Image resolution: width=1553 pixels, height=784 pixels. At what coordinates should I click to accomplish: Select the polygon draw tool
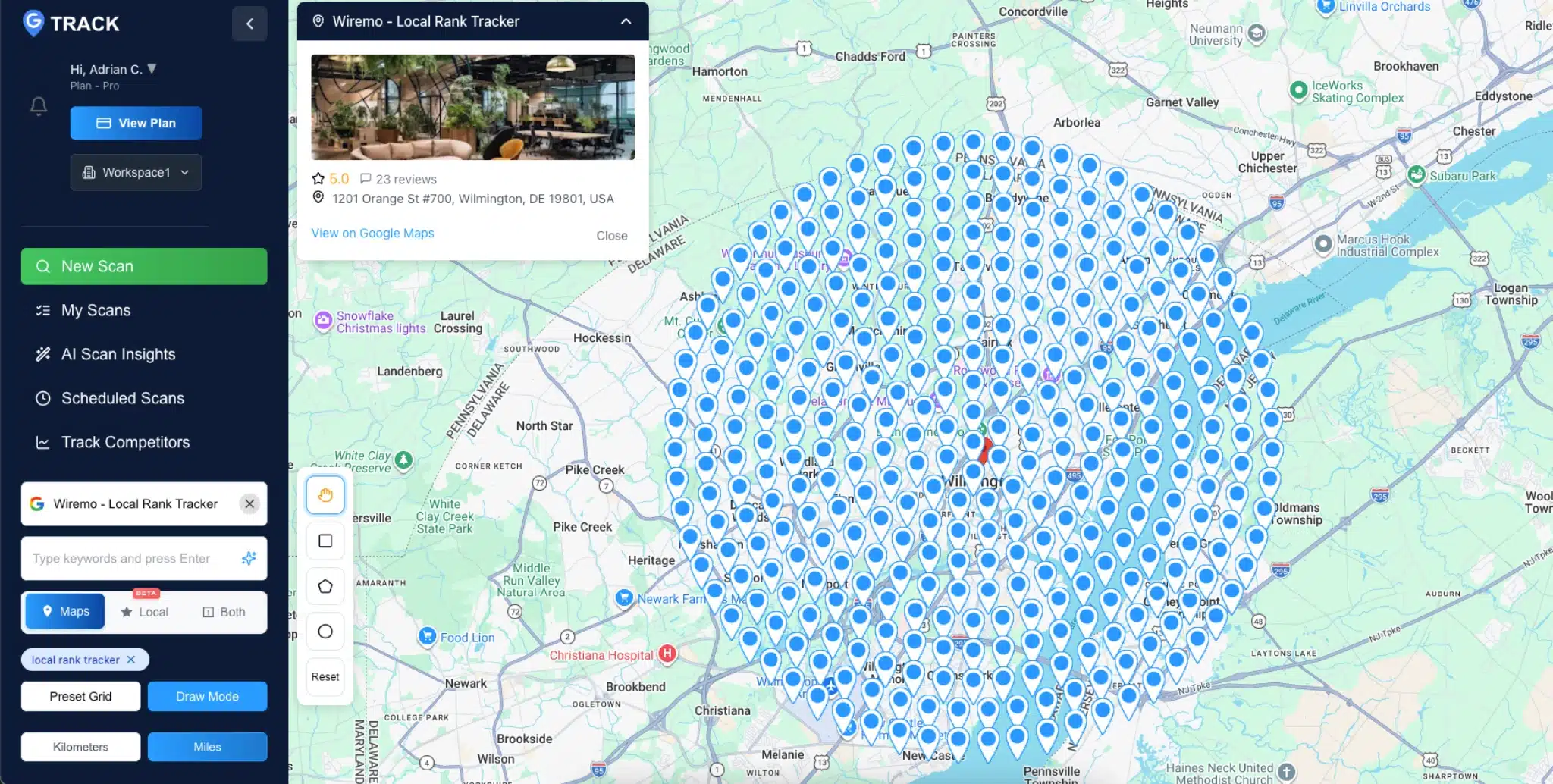point(325,586)
